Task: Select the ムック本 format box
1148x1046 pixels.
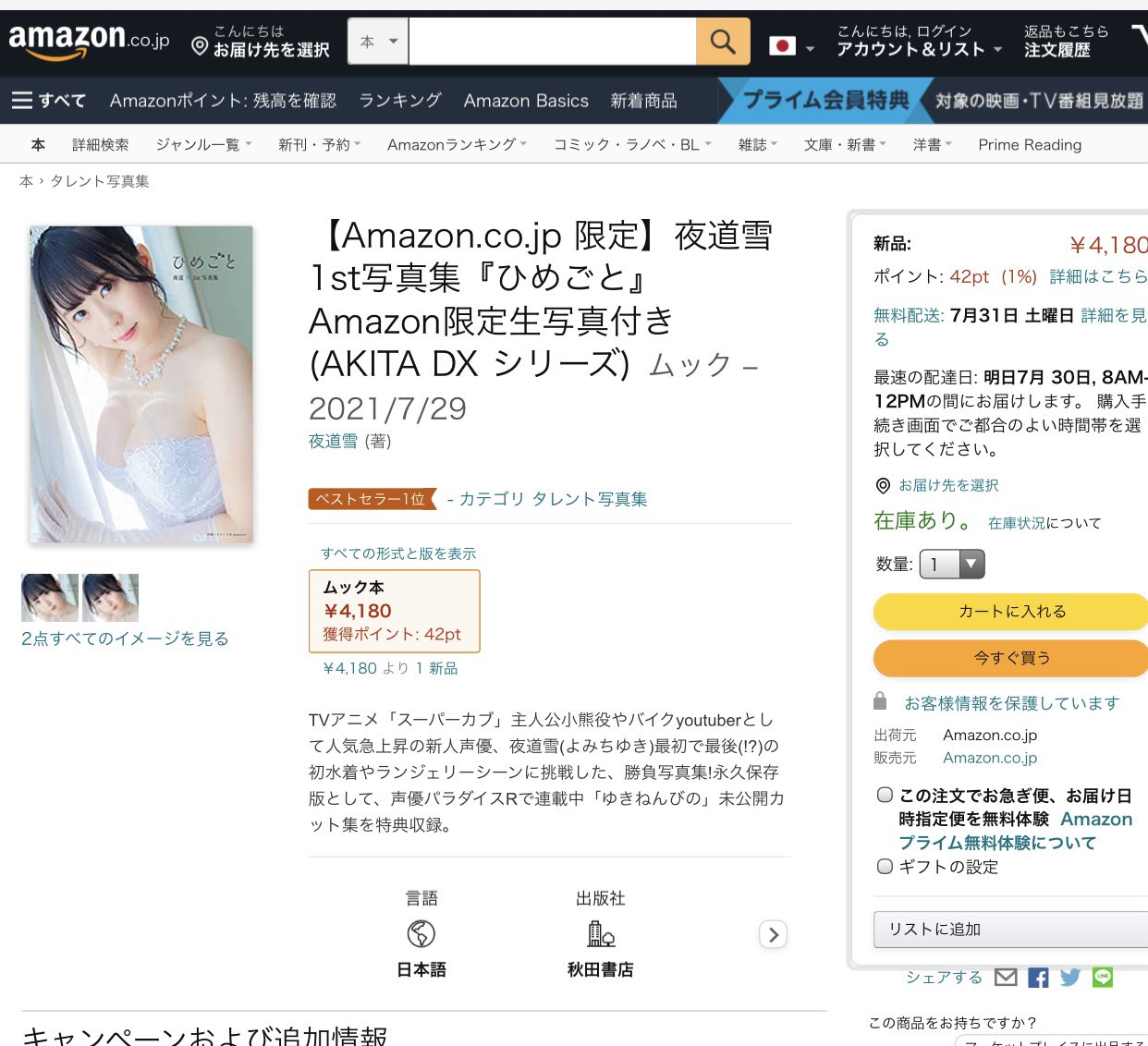Action: pos(394,611)
